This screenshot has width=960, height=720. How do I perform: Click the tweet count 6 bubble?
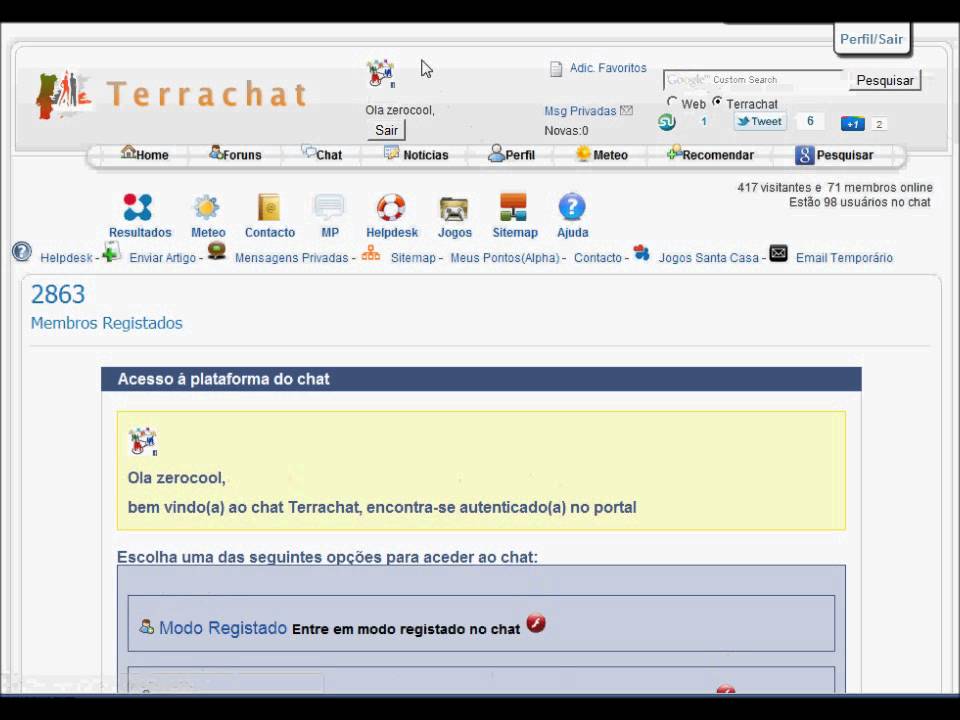[x=810, y=121]
